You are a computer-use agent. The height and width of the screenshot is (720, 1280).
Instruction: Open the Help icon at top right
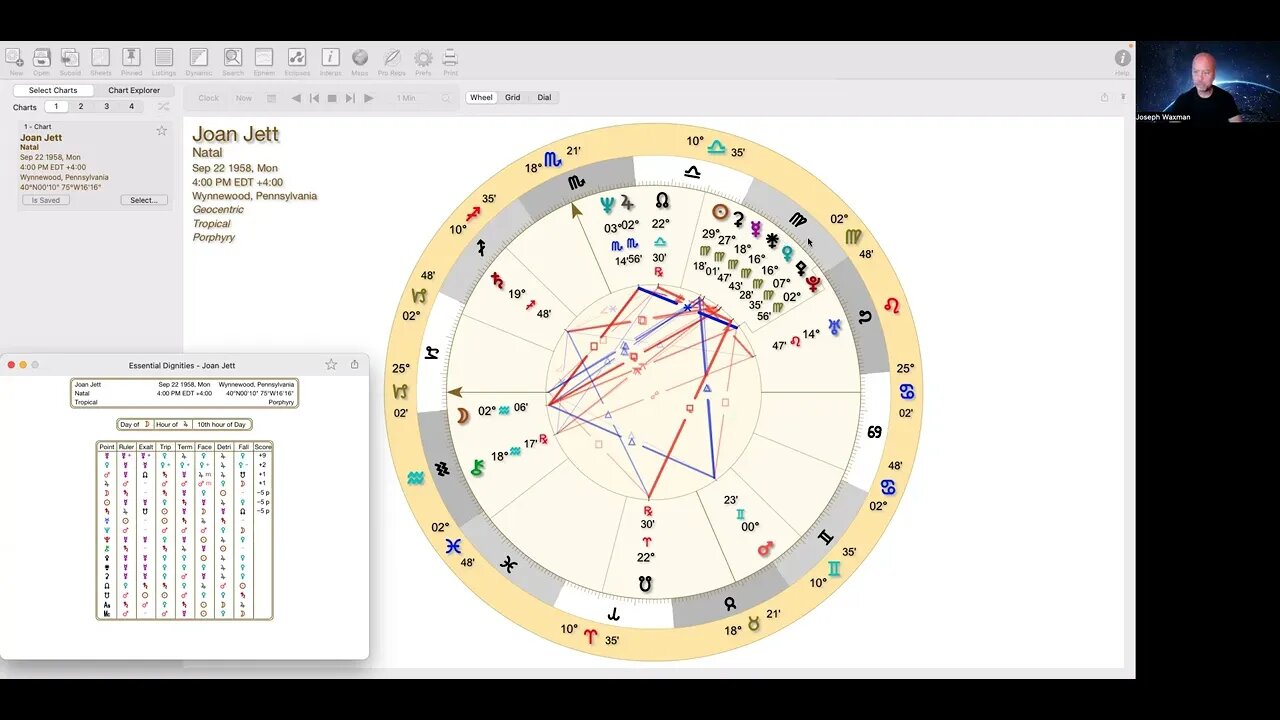(1122, 59)
